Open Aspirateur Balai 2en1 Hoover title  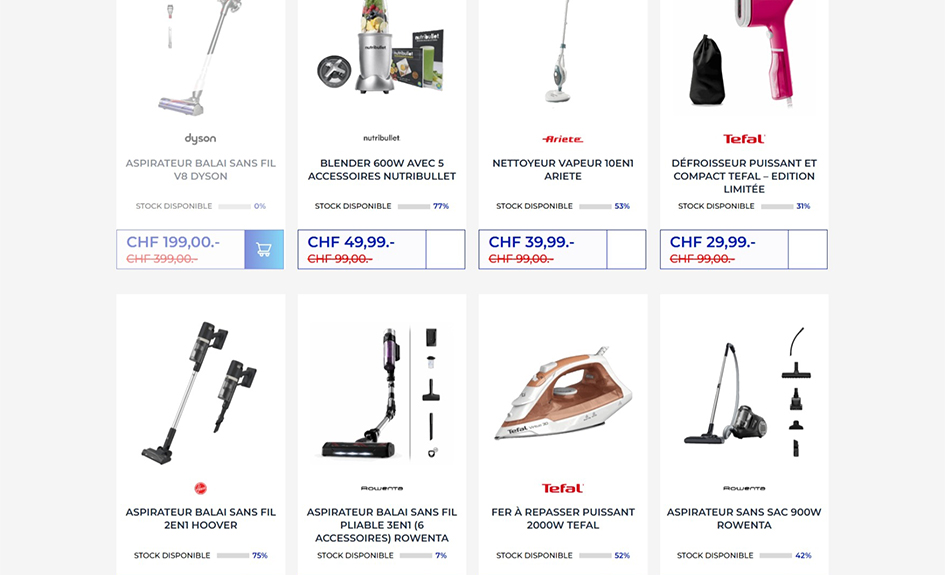[201, 518]
